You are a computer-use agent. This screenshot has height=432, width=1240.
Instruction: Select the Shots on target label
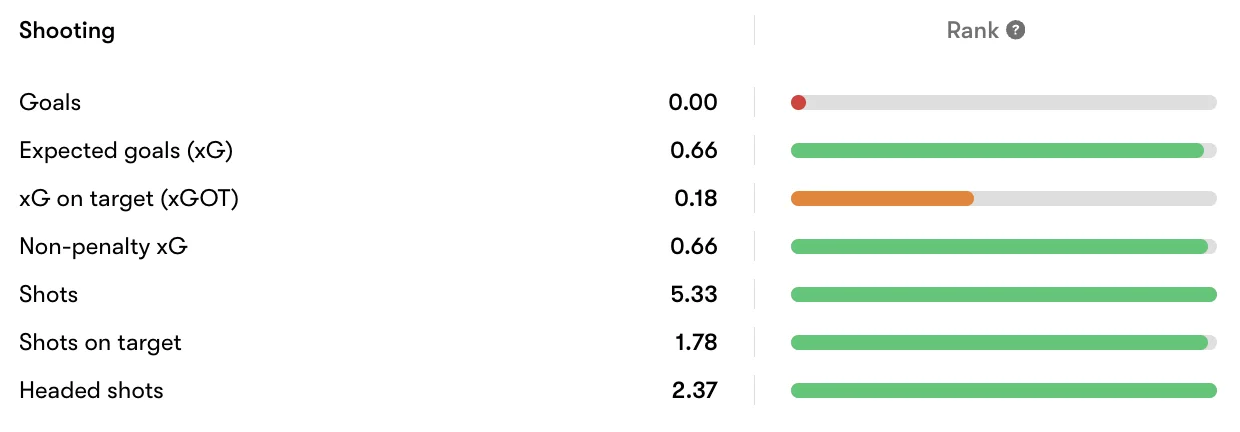point(100,342)
